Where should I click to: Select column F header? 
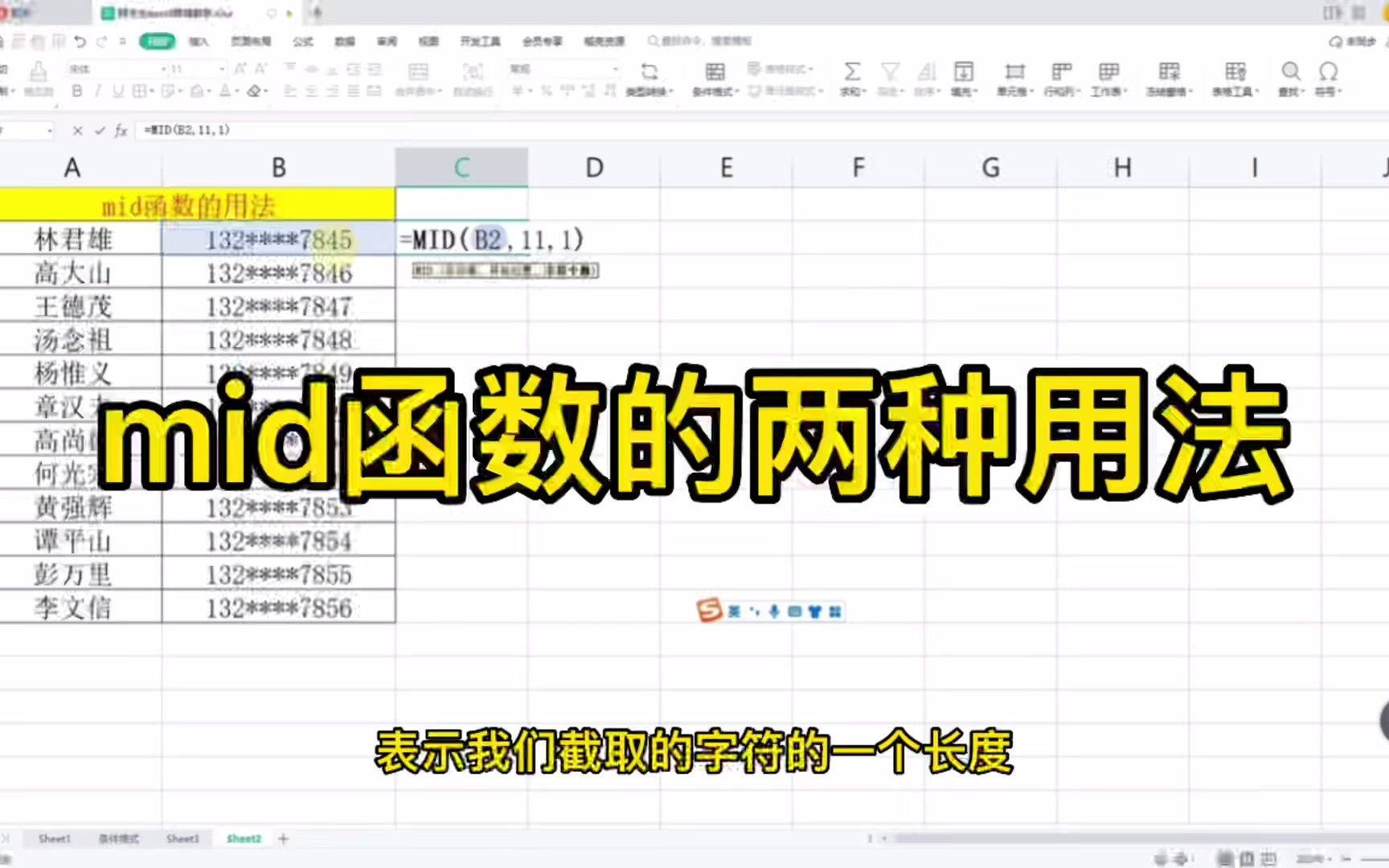[x=858, y=167]
